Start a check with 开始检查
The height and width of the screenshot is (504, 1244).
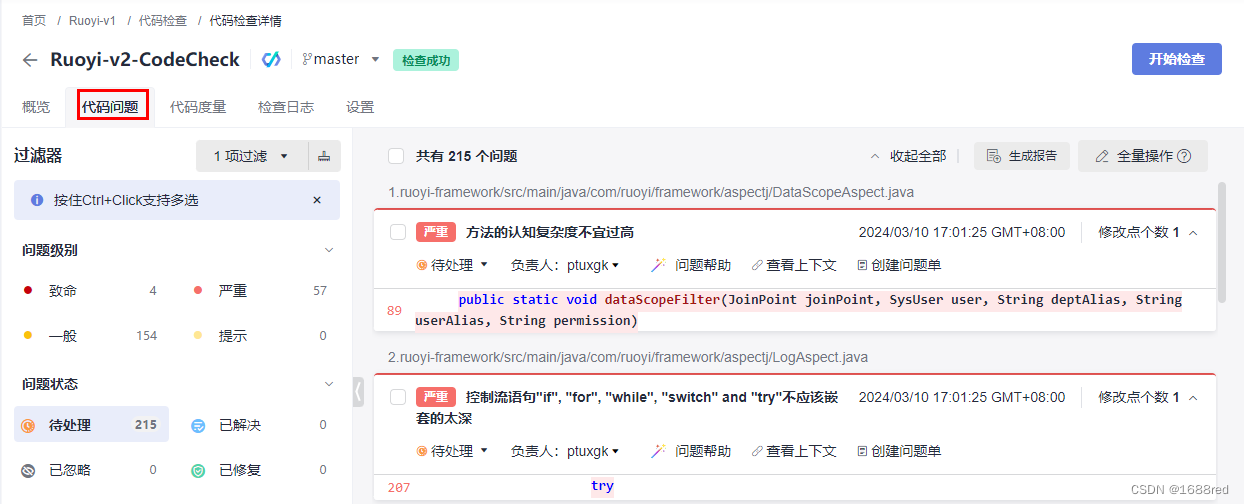(x=1177, y=59)
